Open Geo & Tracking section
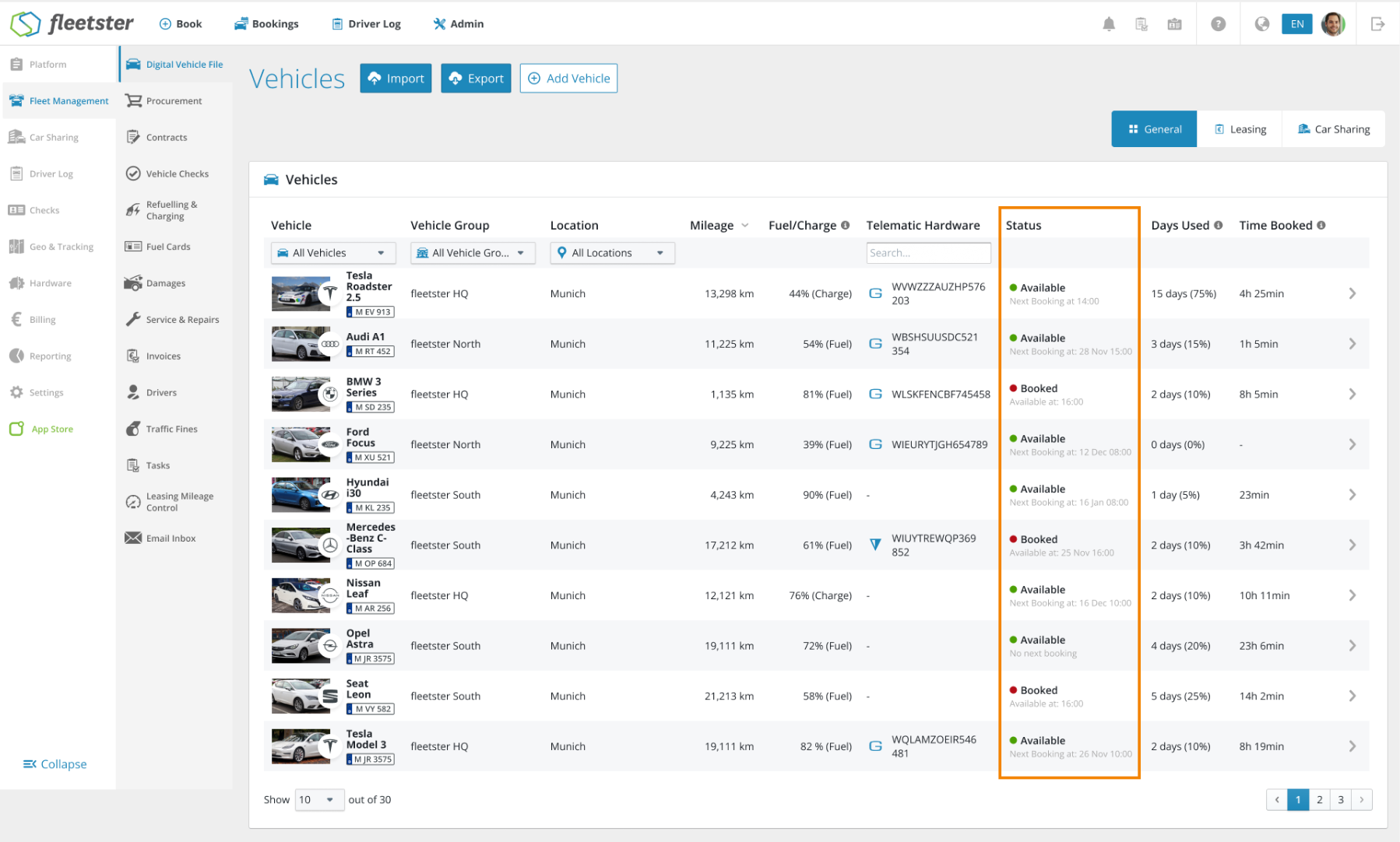Image resolution: width=1400 pixels, height=842 pixels. 51,247
